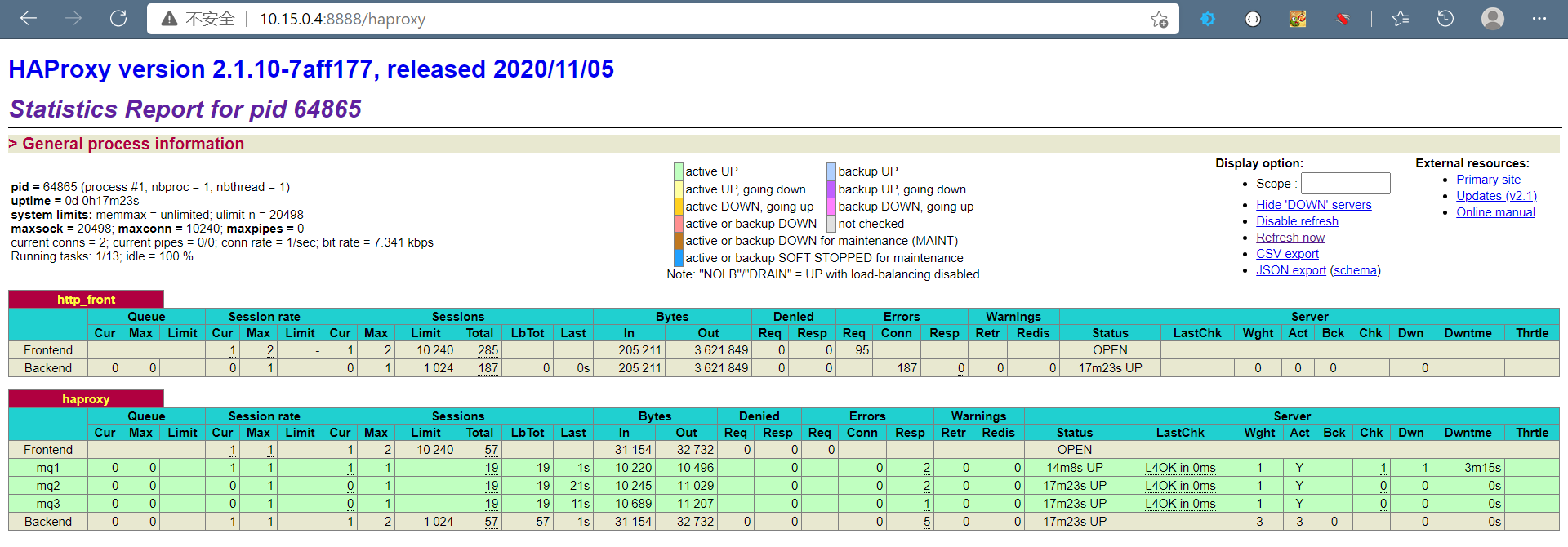Click mq1 downtime value 3m15s
The height and width of the screenshot is (547, 1568).
[x=1482, y=468]
